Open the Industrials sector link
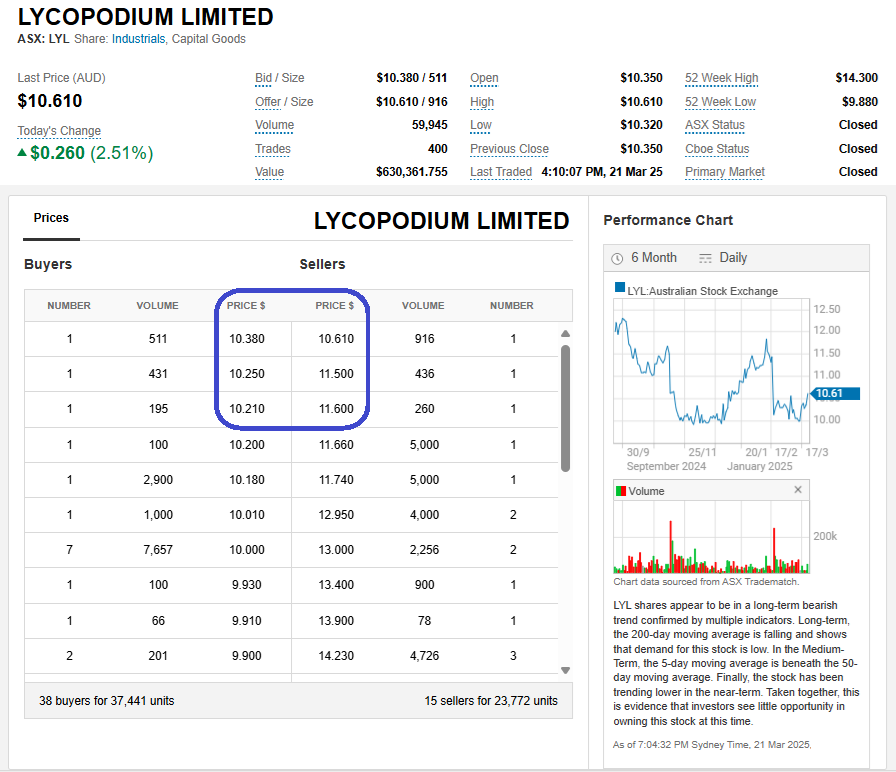This screenshot has width=896, height=772. click(138, 39)
